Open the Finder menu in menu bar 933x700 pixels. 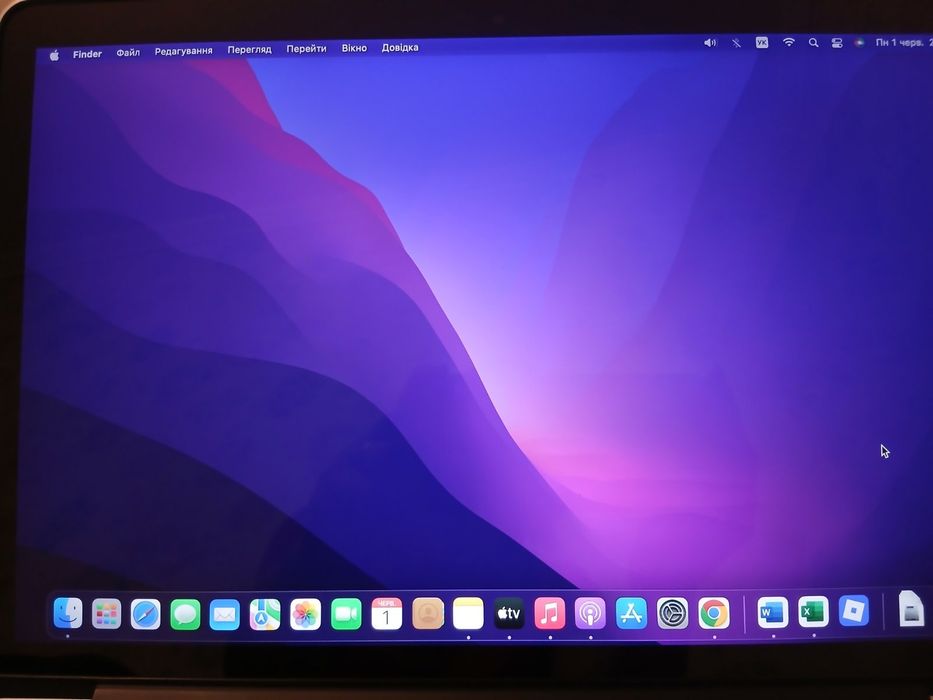87,54
